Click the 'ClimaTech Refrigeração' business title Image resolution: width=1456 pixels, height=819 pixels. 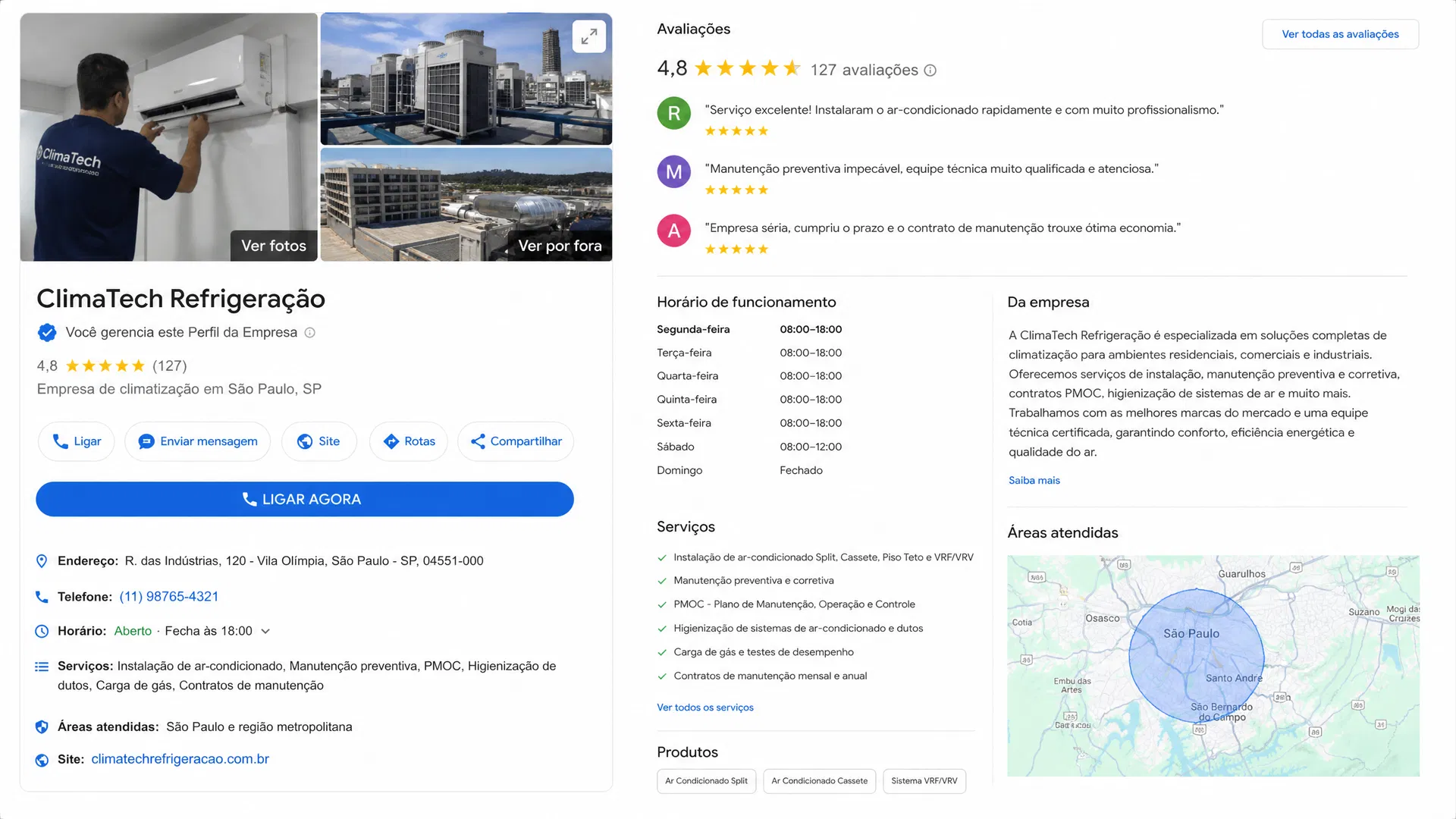180,299
